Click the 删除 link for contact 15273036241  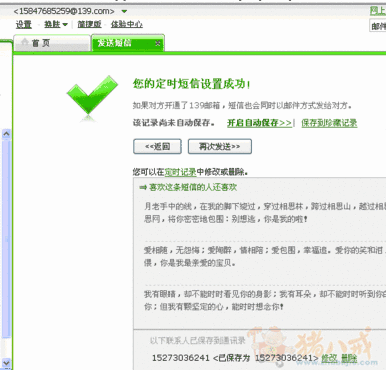(x=349, y=358)
